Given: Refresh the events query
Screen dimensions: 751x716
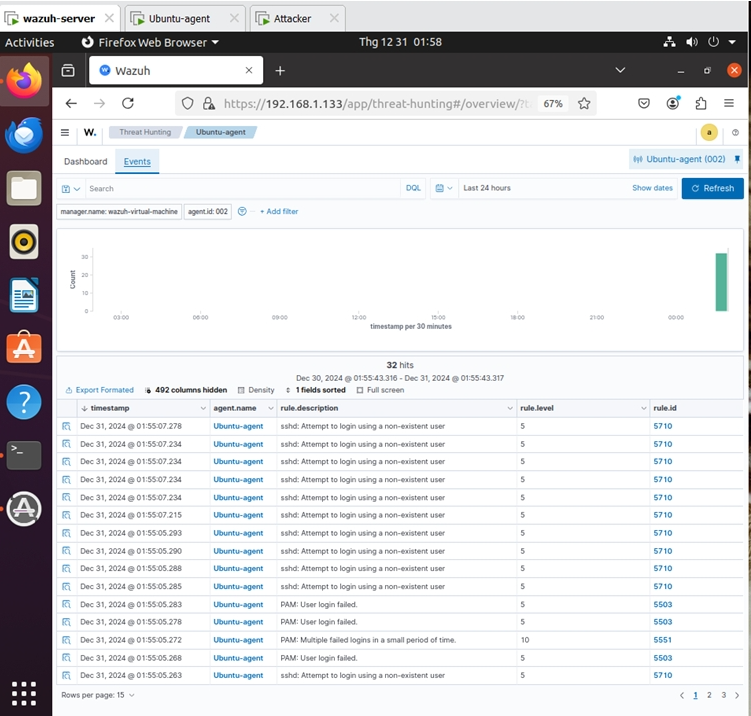Looking at the screenshot, I should pos(712,188).
